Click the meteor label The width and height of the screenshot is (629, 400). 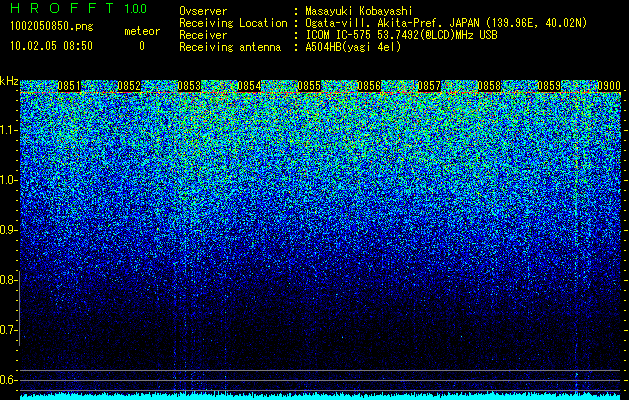[x=142, y=31]
